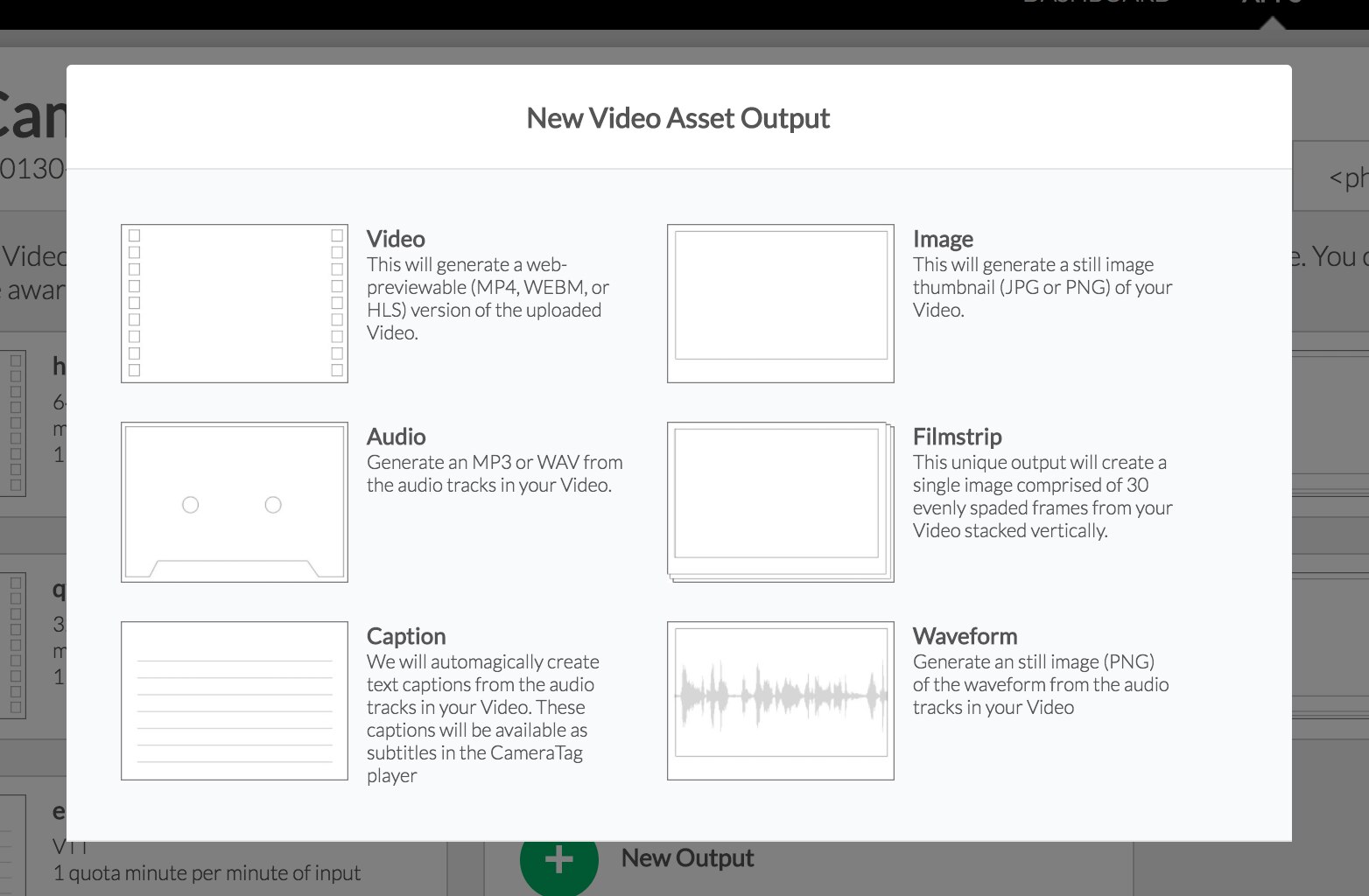Click the 30 evenly spaced frames description
The image size is (1369, 896).
[1042, 496]
